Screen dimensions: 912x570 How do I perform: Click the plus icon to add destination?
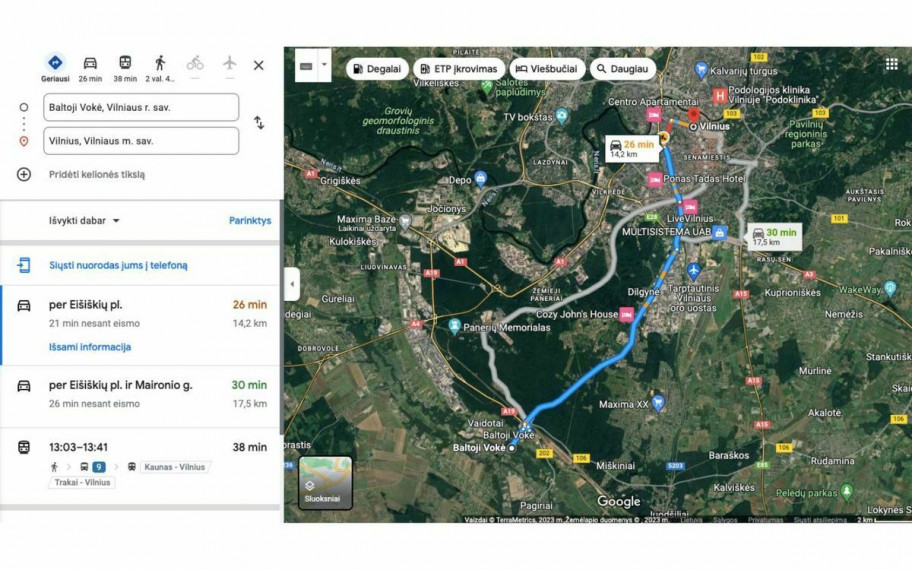pos(24,174)
